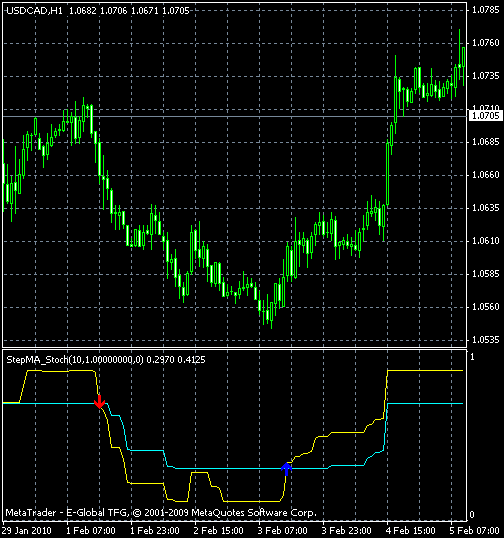Click price scale label 1.0685
504x538 pixels.
pos(485,142)
